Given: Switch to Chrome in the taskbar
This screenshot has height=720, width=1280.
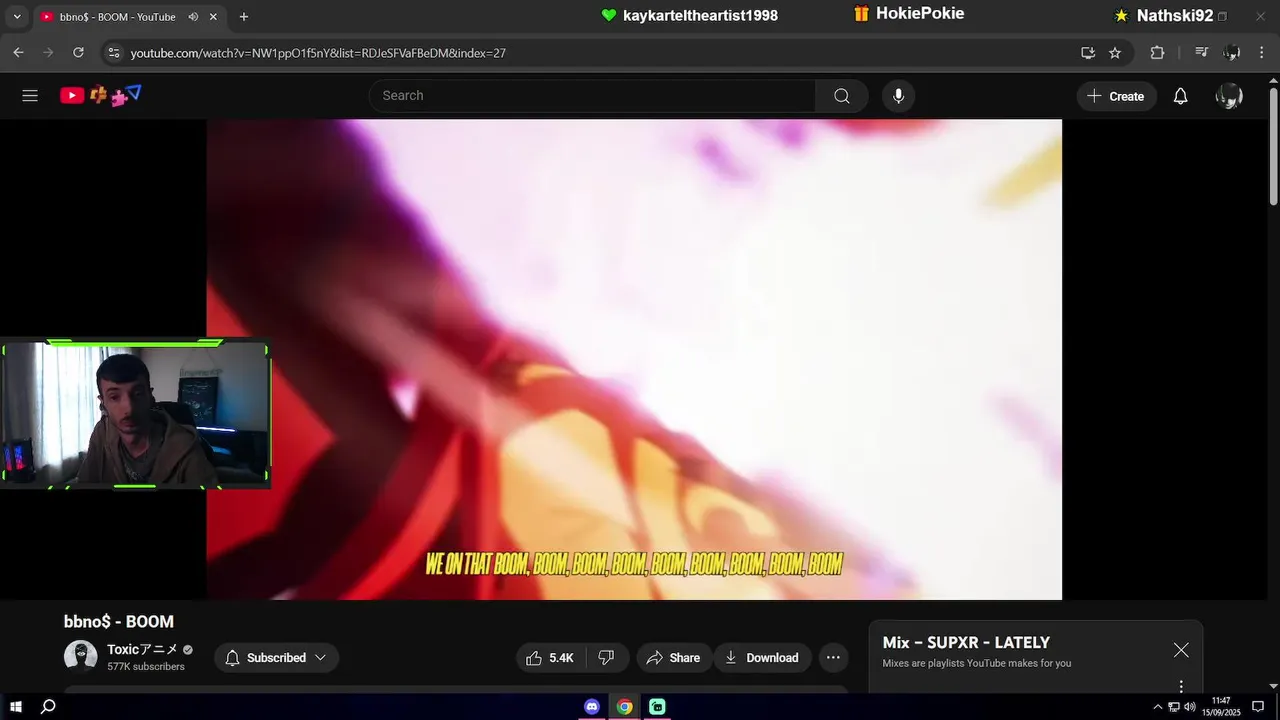Looking at the screenshot, I should point(624,706).
